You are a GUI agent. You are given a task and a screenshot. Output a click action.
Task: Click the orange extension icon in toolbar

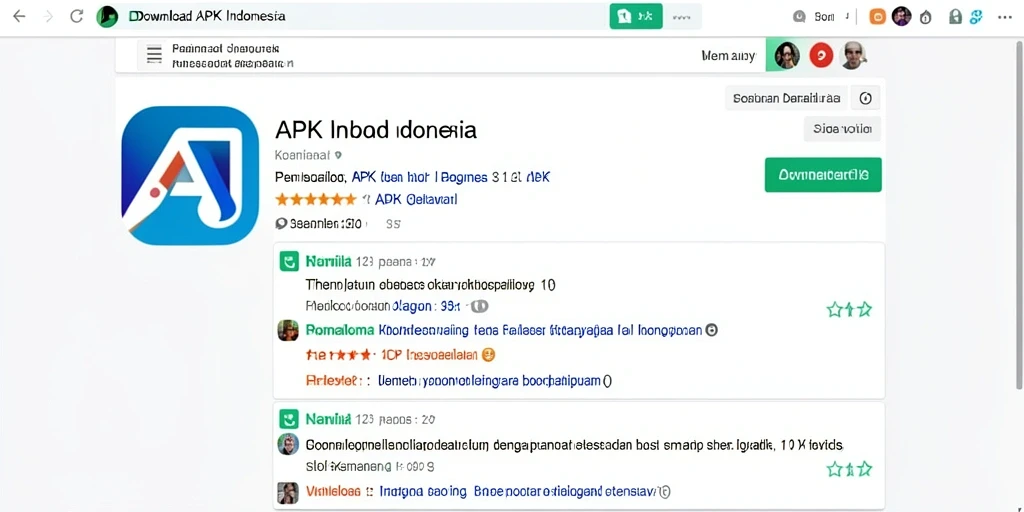coord(878,17)
